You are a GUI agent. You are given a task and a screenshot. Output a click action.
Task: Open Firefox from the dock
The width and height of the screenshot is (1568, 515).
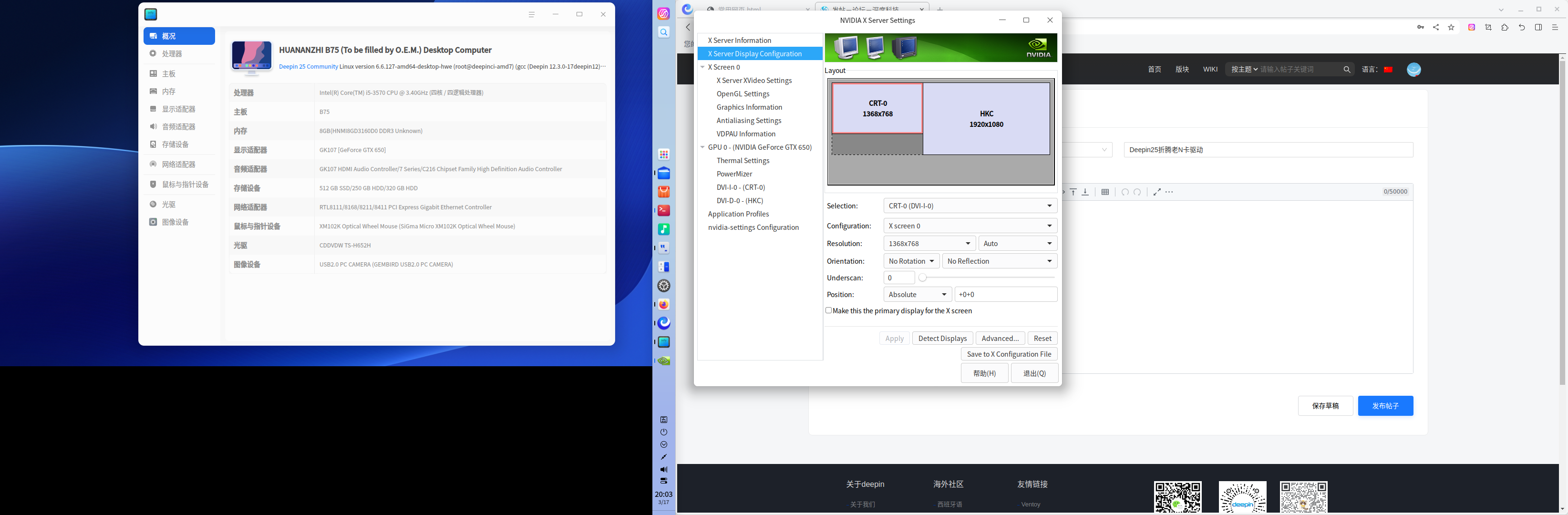click(x=664, y=304)
